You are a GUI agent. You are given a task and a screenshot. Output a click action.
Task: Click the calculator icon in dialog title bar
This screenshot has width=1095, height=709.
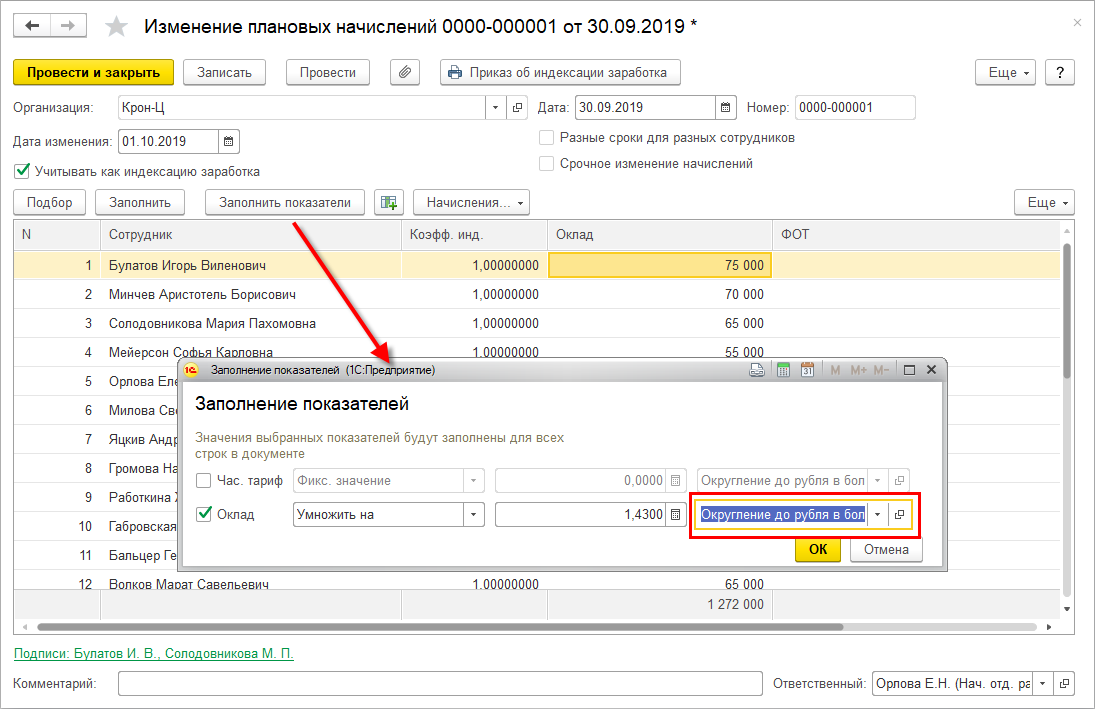pyautogui.click(x=783, y=370)
